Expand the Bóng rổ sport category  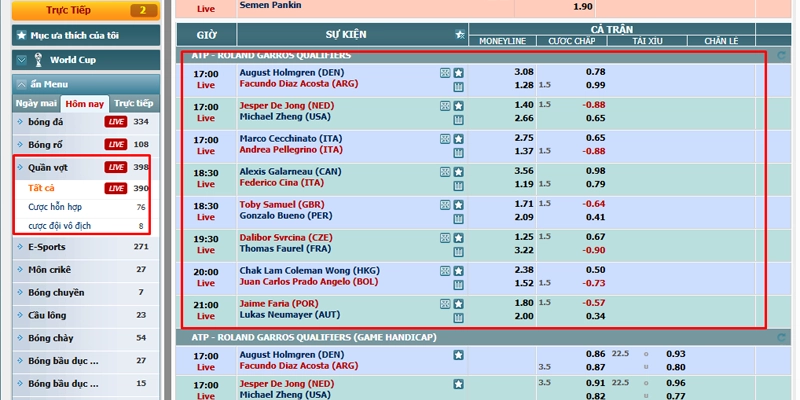click(x=86, y=144)
